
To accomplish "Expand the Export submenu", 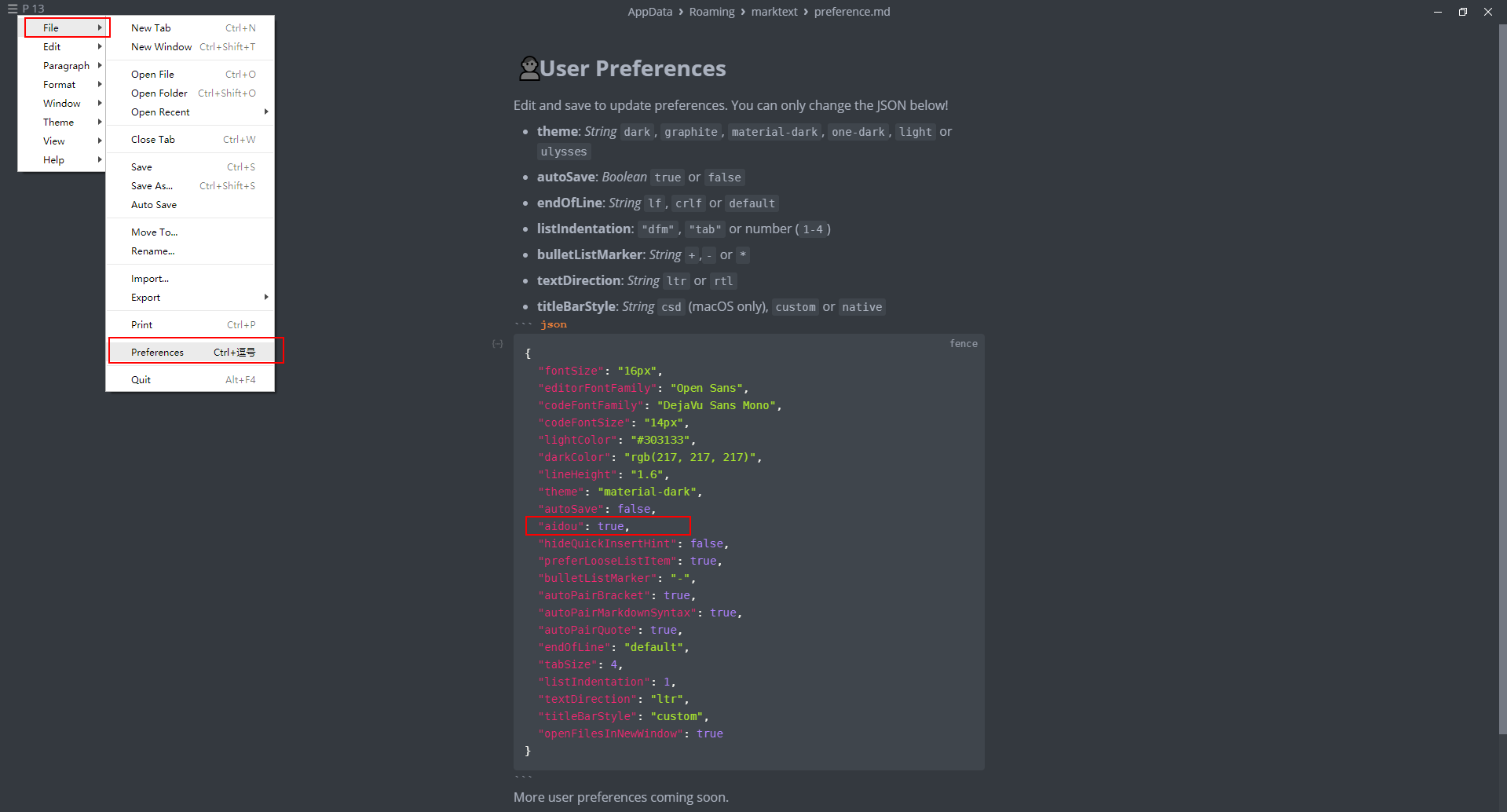I will (190, 297).
